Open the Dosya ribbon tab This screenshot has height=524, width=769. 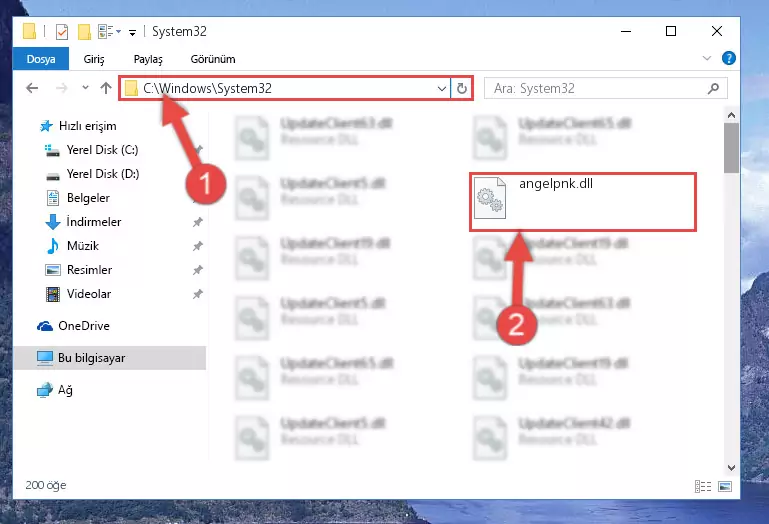(x=41, y=59)
